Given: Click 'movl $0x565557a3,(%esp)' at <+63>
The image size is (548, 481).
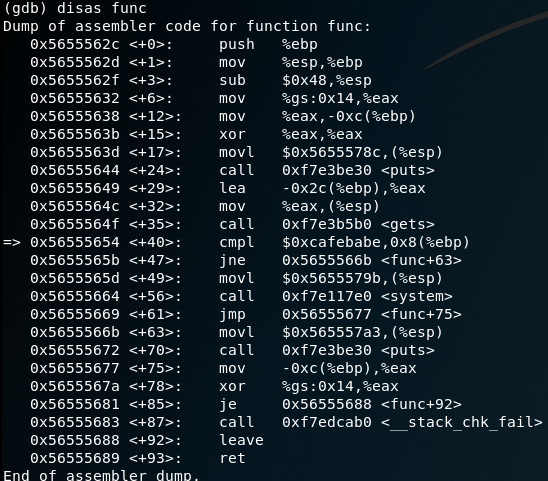Looking at the screenshot, I should [331, 332].
